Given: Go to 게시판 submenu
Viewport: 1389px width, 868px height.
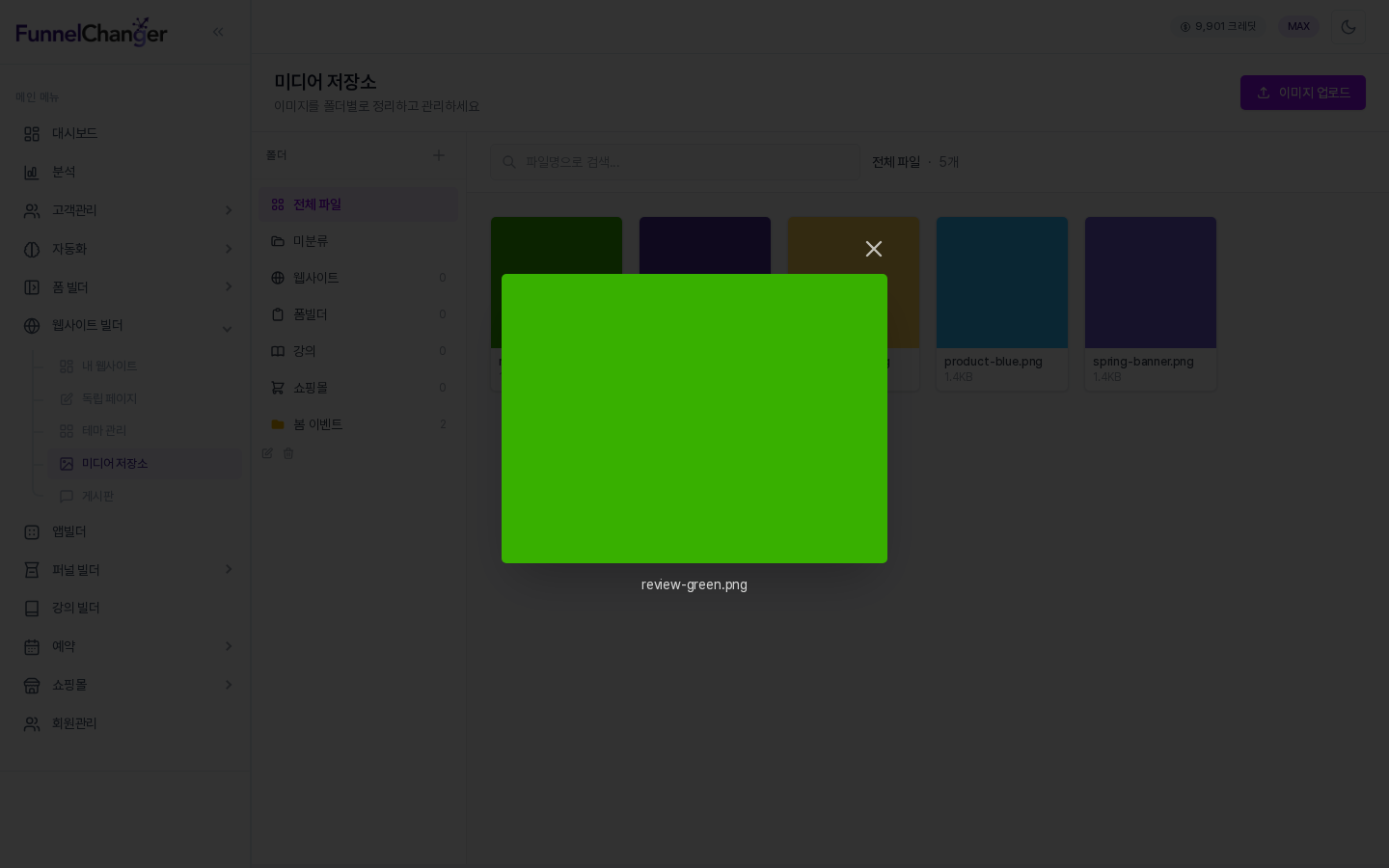Looking at the screenshot, I should (x=145, y=496).
